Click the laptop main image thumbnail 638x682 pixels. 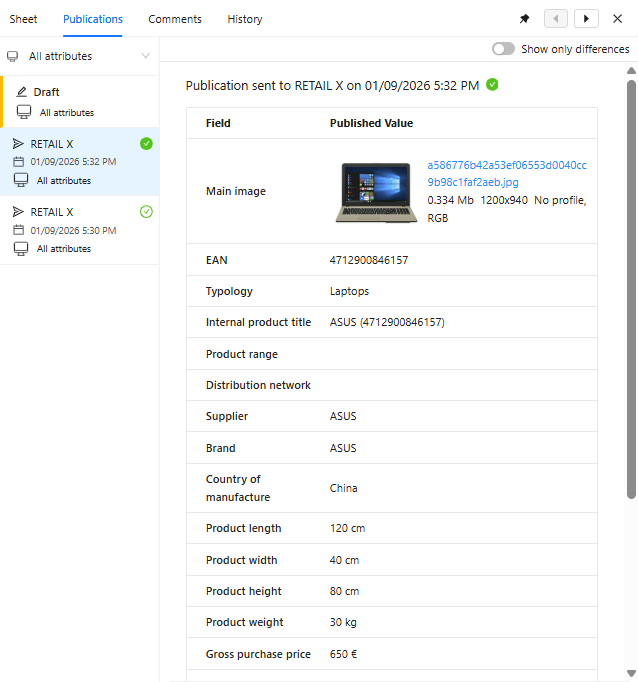(x=374, y=191)
